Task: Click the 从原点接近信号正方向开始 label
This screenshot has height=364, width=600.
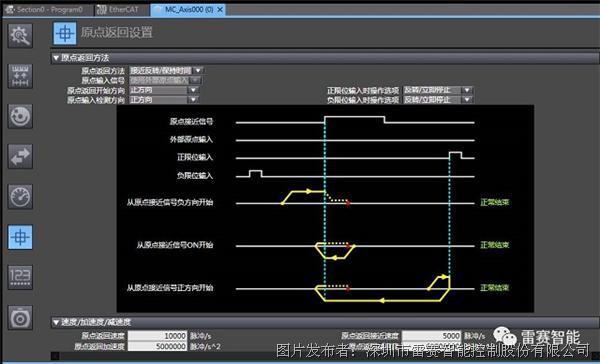Action: click(x=170, y=288)
